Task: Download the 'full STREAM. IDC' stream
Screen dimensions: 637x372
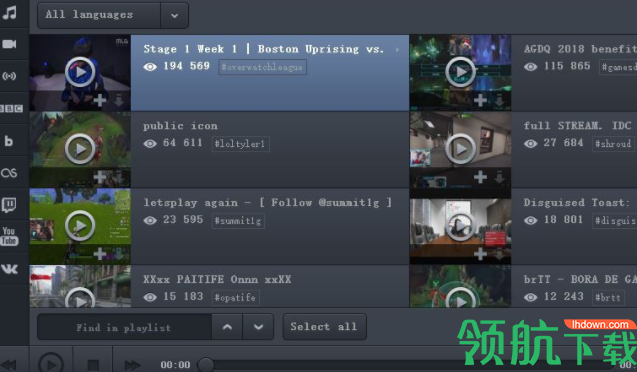Action: (499, 177)
